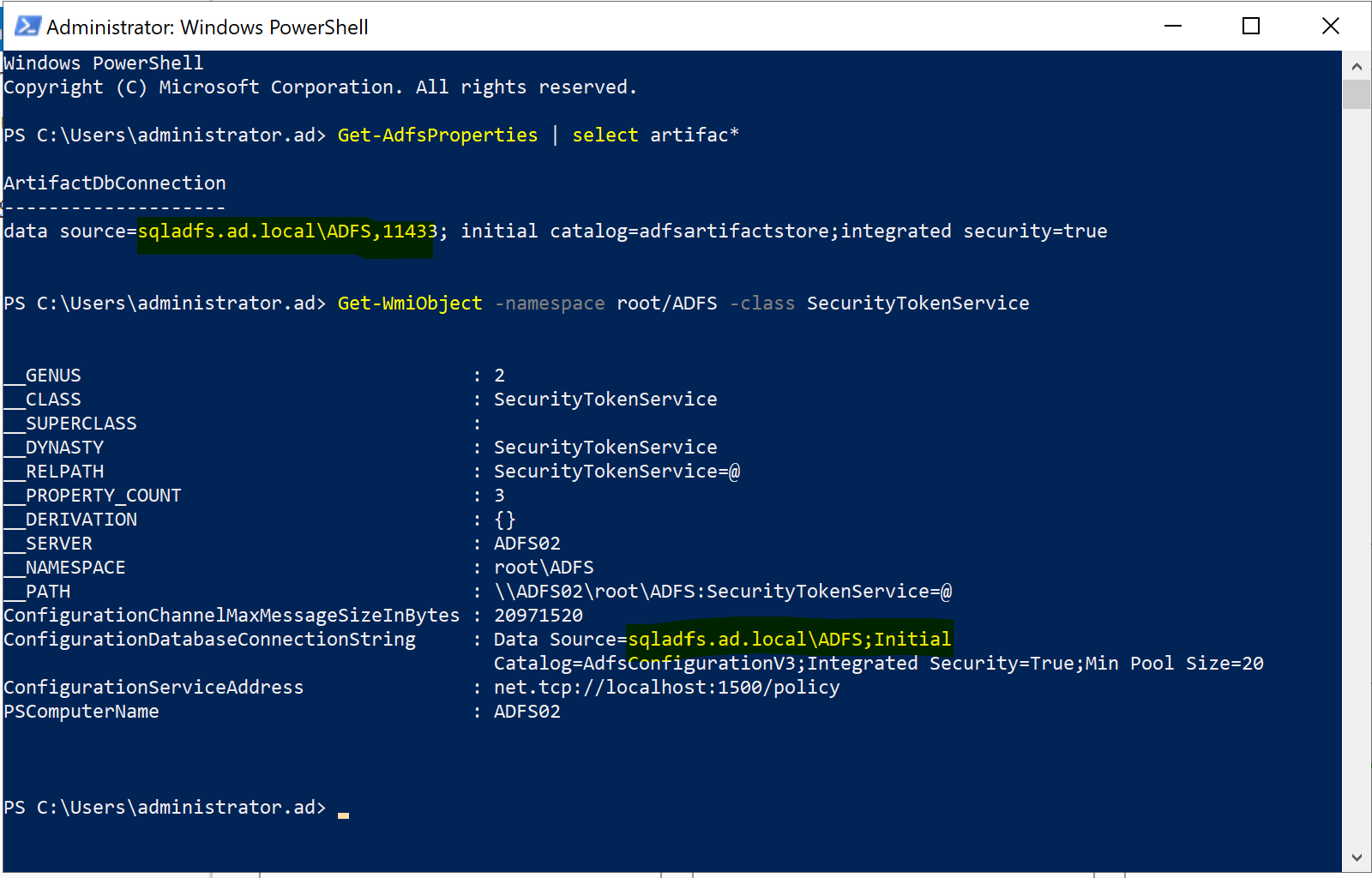This screenshot has height=878, width=1372.
Task: Close the PowerShell window
Action: [x=1330, y=26]
